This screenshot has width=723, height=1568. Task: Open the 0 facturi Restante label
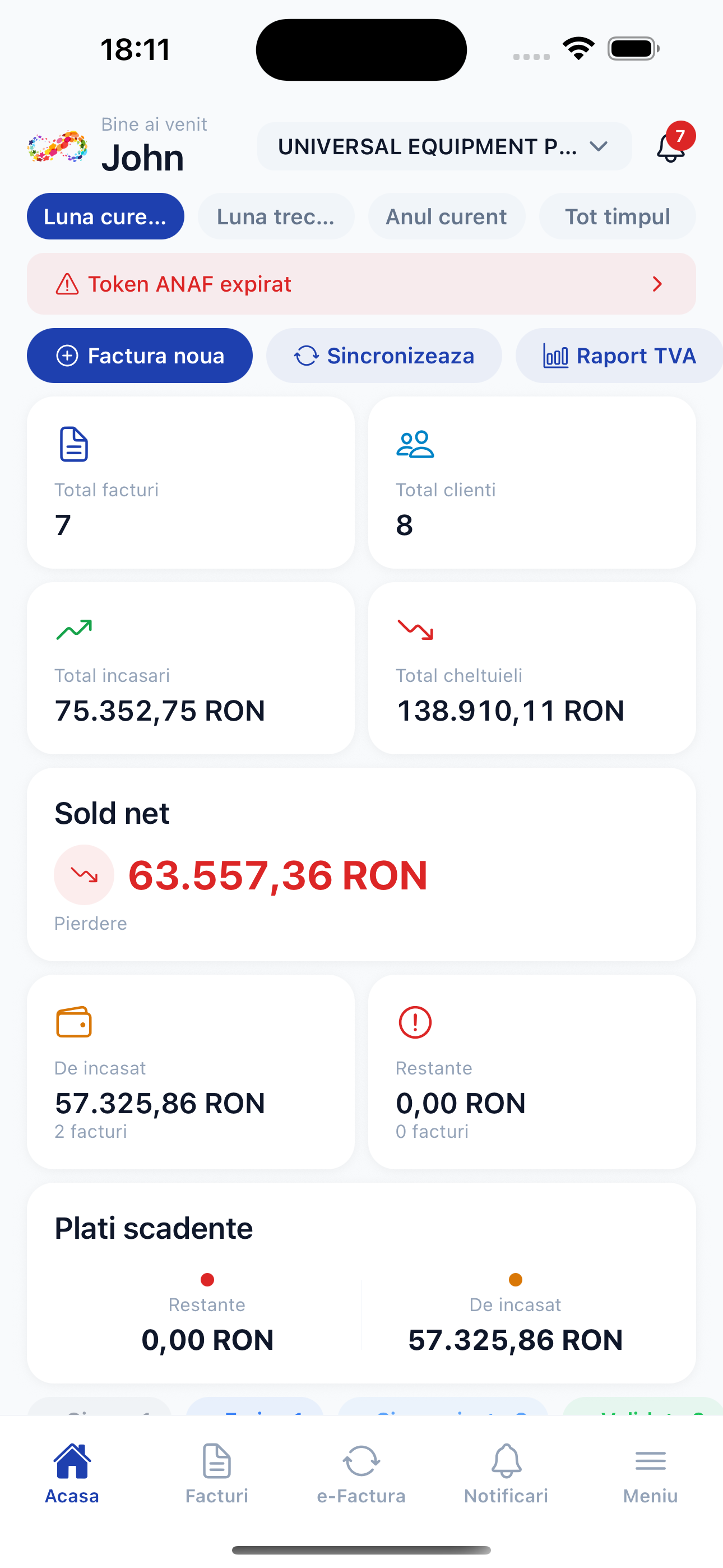[x=432, y=1132]
